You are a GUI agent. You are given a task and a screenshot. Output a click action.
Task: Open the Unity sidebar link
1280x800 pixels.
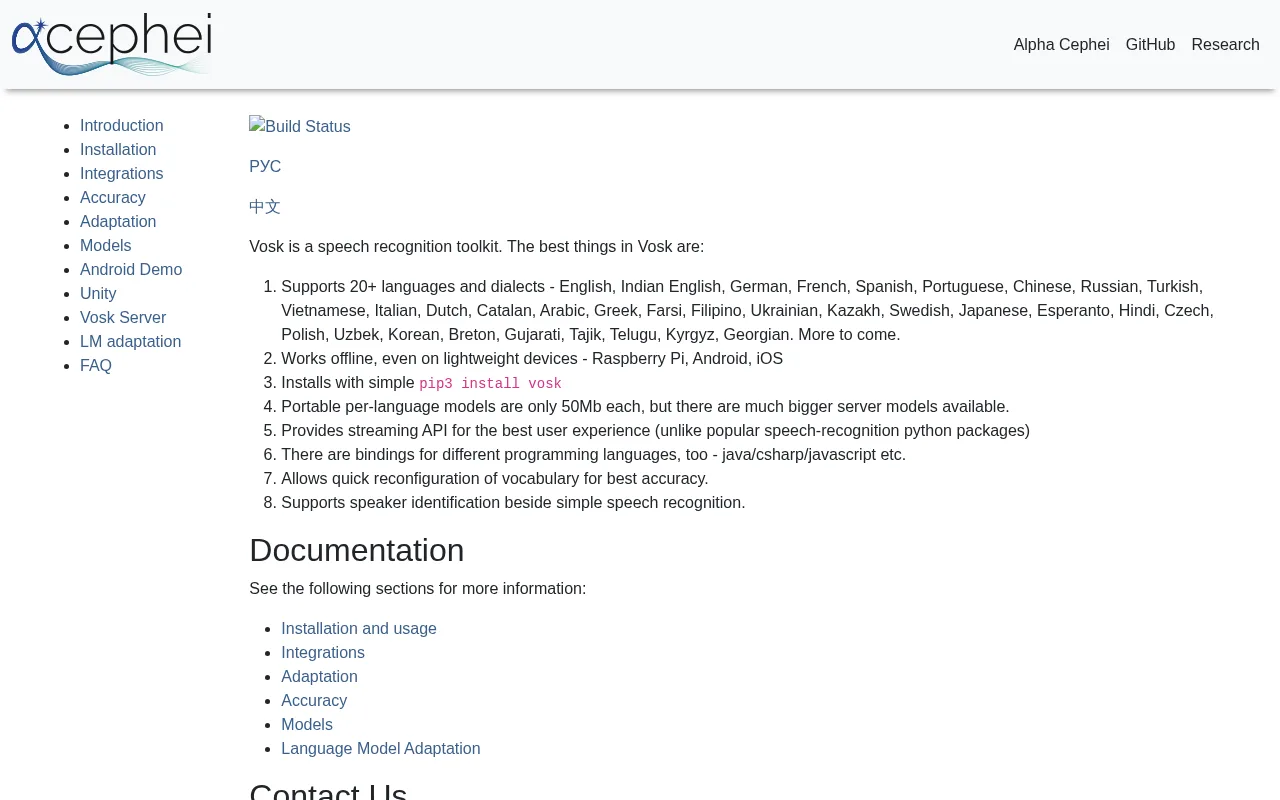(98, 294)
